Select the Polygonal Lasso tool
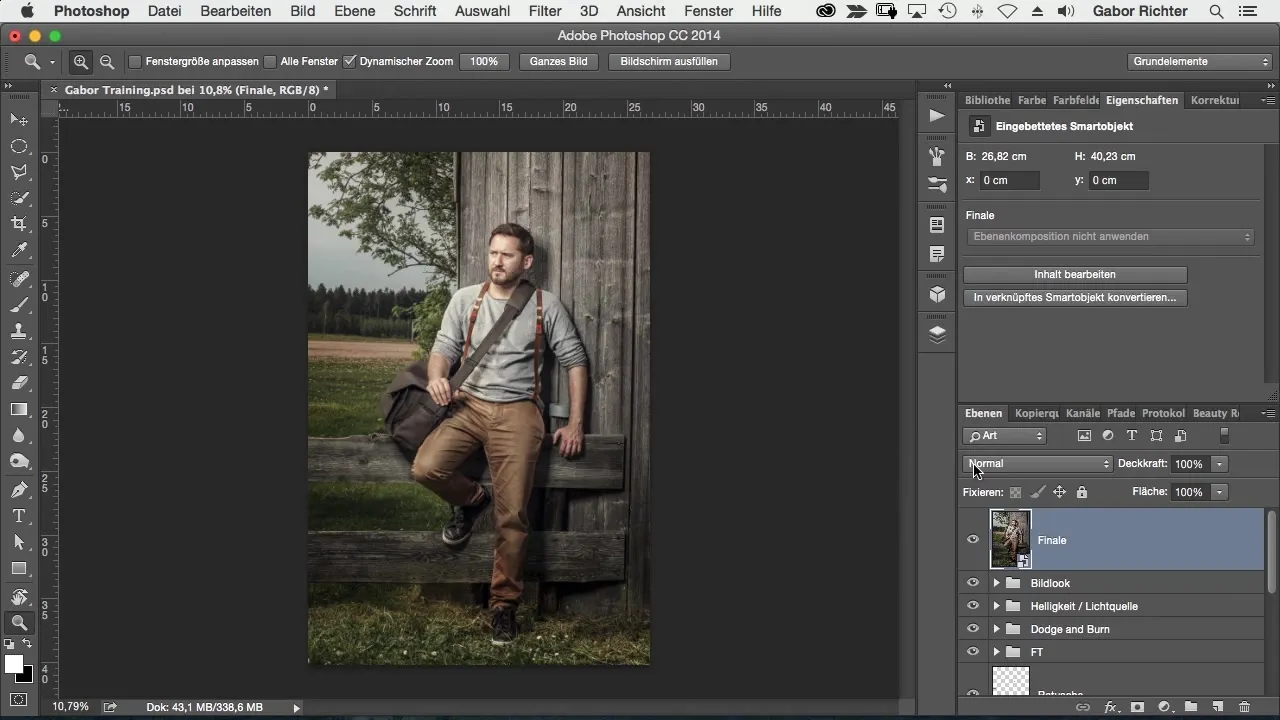This screenshot has width=1280, height=720. click(x=19, y=172)
